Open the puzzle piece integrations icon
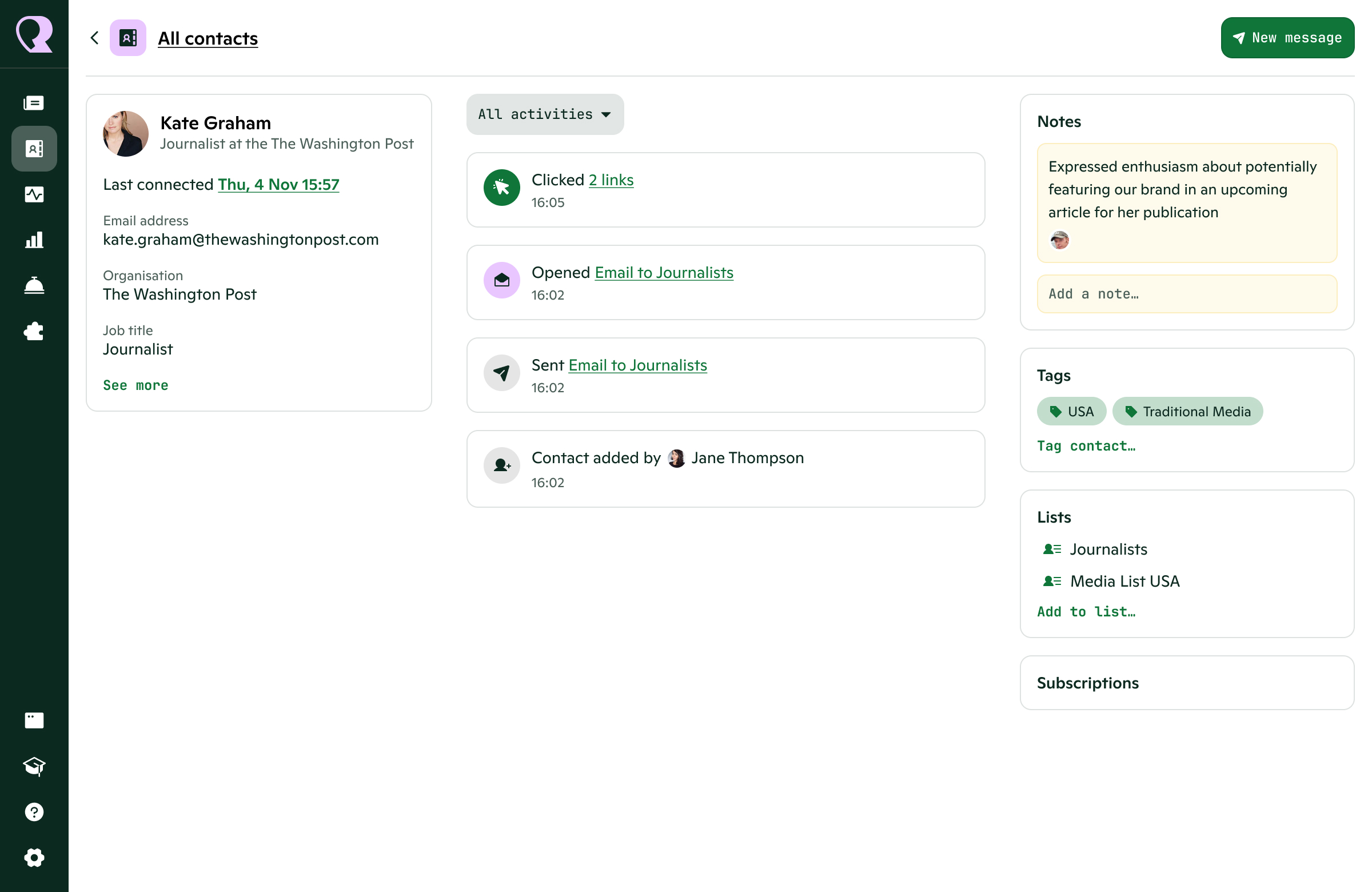Screen dimensions: 1372x892 click(34, 331)
